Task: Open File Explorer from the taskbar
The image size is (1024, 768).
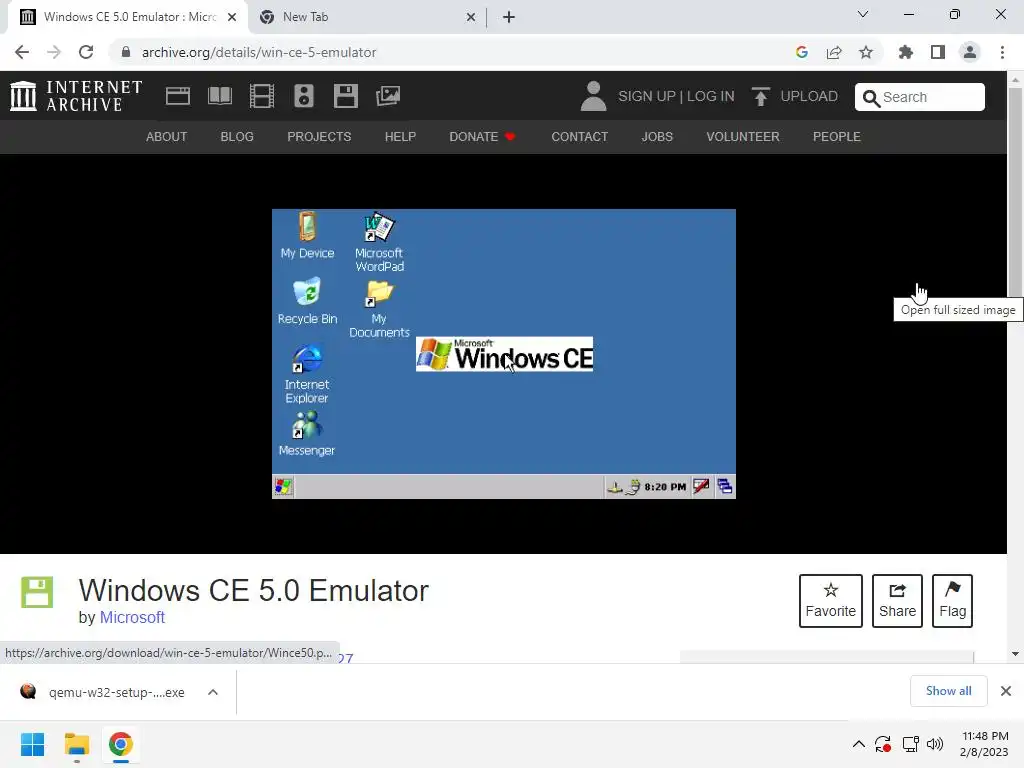Action: tap(77, 744)
